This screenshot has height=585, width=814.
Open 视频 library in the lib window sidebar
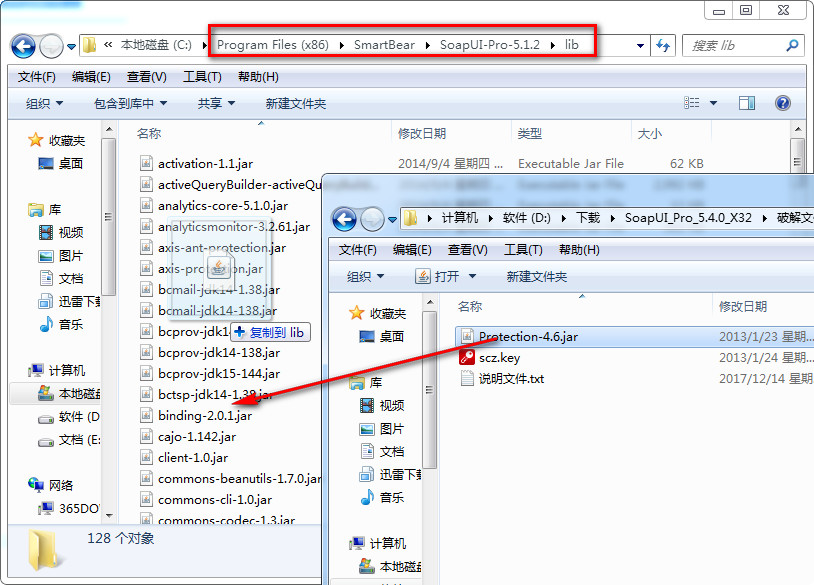point(61,232)
